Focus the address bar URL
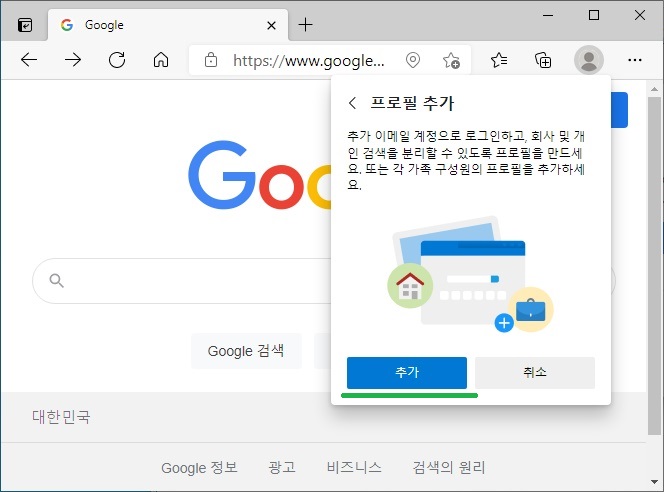This screenshot has height=492, width=664. (x=309, y=61)
